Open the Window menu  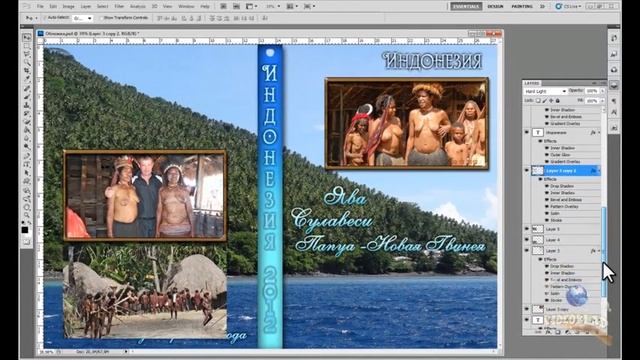point(186,7)
